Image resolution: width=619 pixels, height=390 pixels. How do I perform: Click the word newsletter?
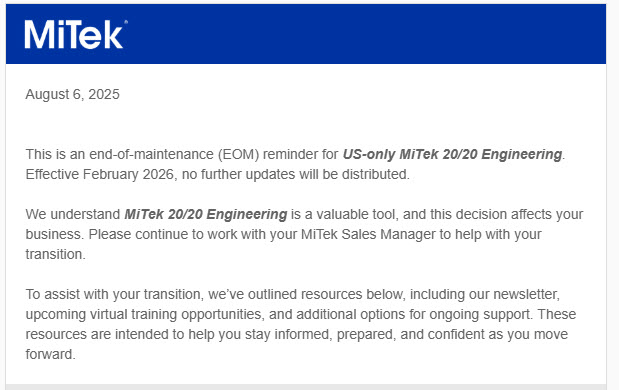(526, 294)
